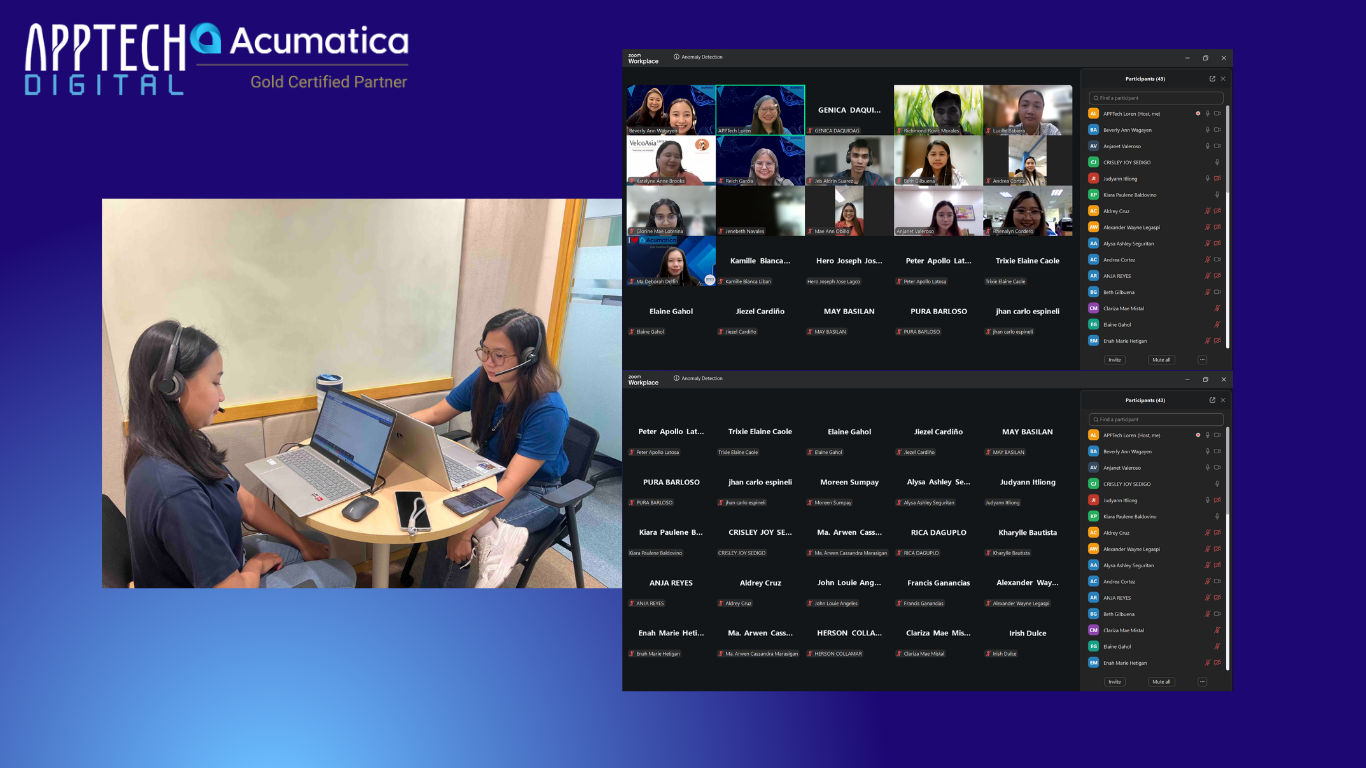The image size is (1366, 768).
Task: Click muted mic icon on lower window's HERSON COLLAMAR tile
Action: click(x=810, y=653)
